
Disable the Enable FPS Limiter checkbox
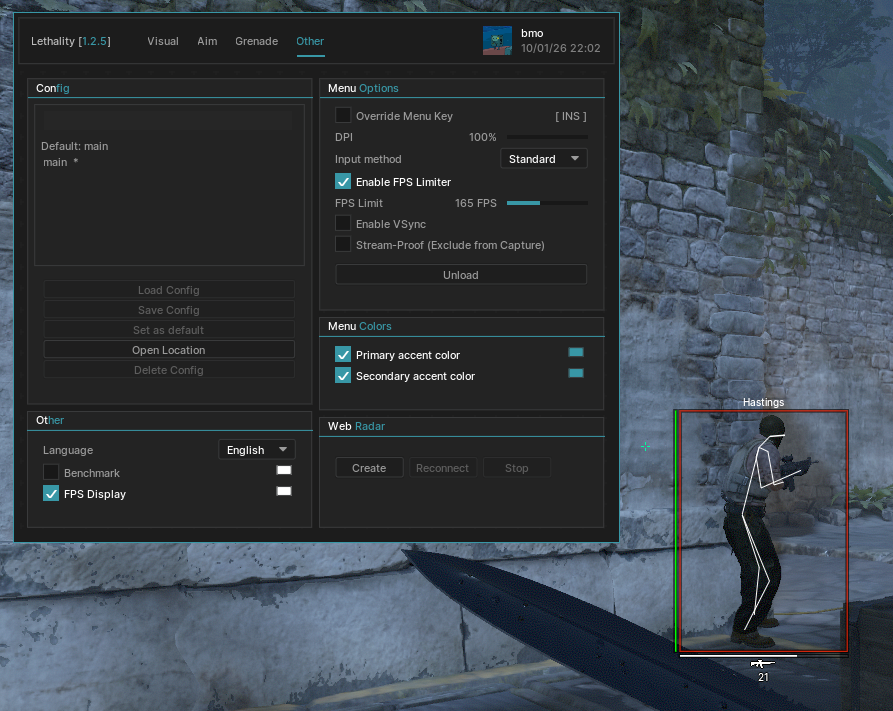343,182
